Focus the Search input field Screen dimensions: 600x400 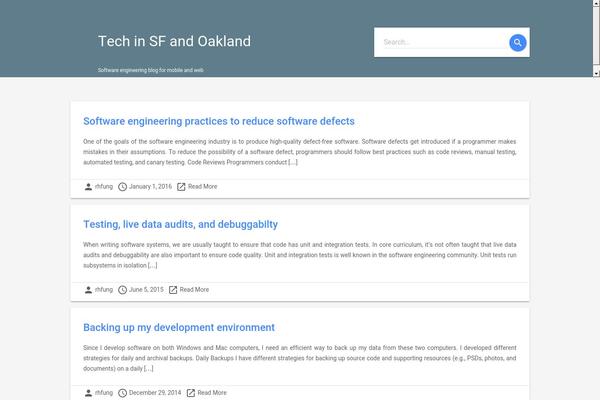click(x=442, y=42)
